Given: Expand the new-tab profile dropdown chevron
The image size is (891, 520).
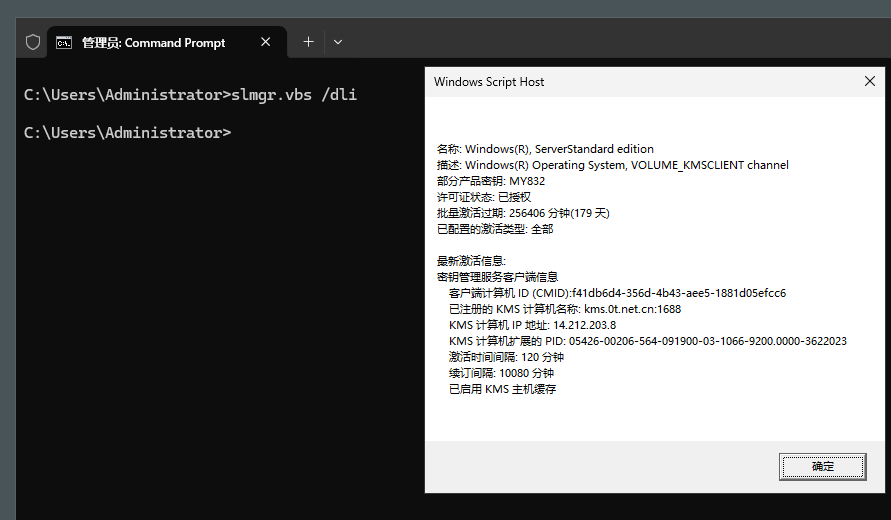Looking at the screenshot, I should tap(338, 42).
